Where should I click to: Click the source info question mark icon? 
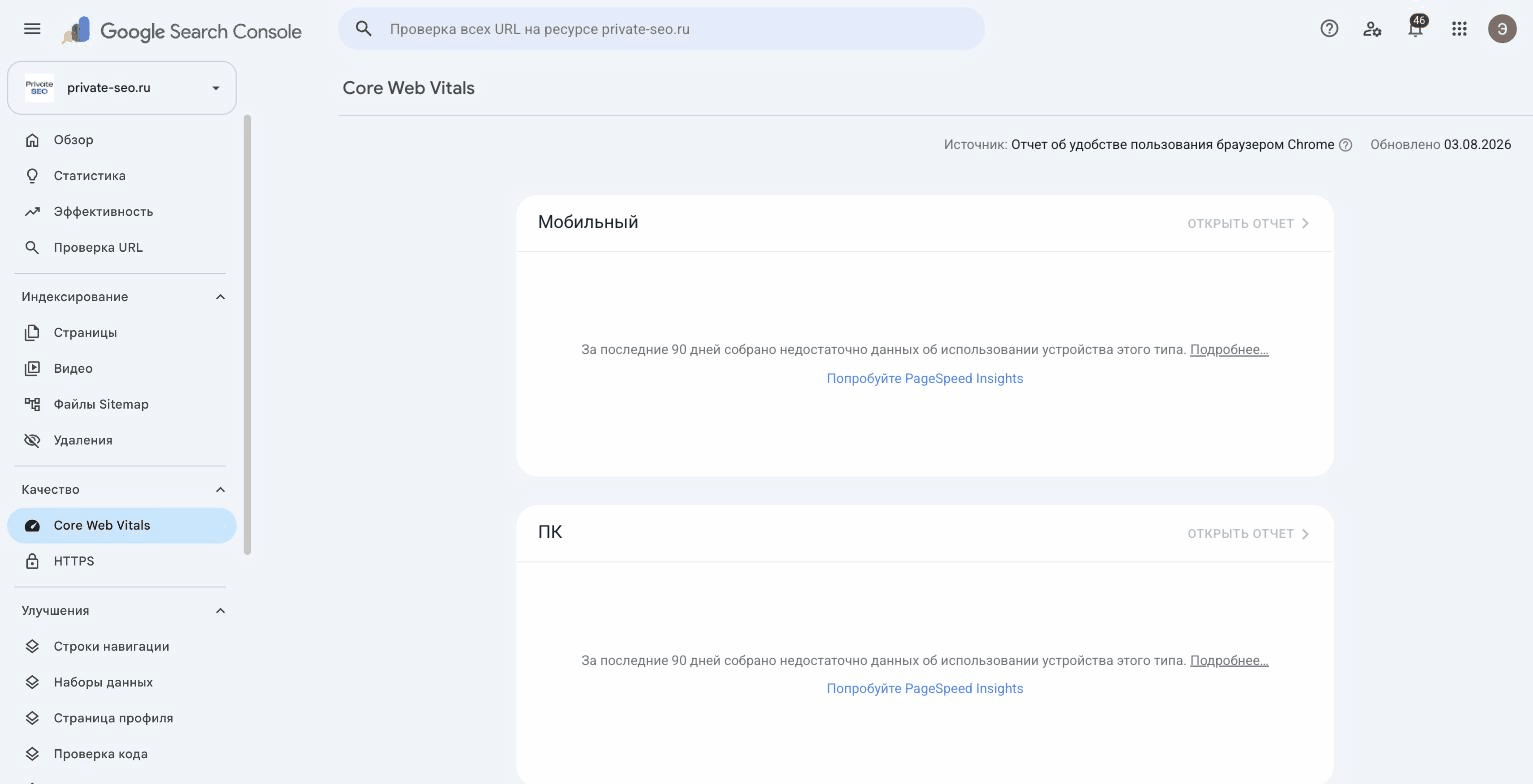pyautogui.click(x=1345, y=145)
